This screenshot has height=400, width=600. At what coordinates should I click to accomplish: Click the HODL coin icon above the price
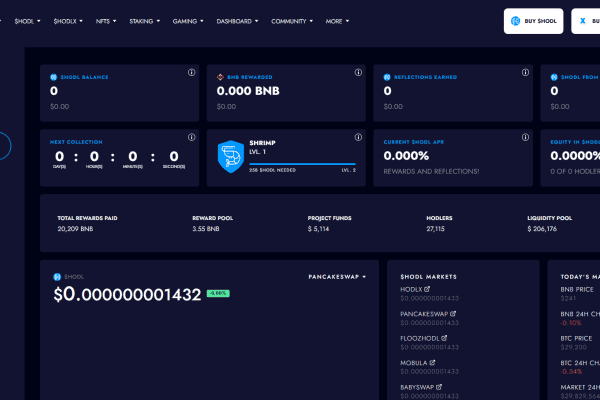point(57,277)
